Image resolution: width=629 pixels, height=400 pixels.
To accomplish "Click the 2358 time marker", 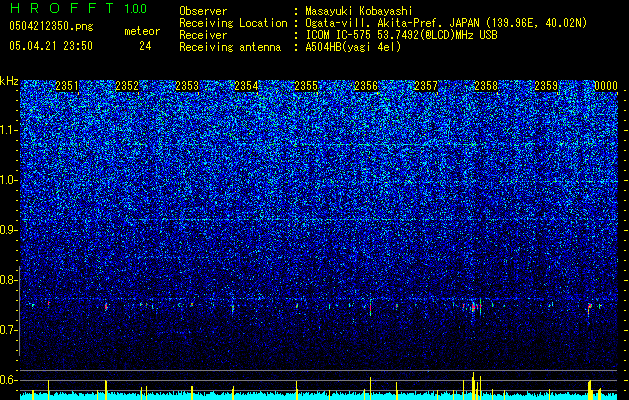I will click(486, 86).
